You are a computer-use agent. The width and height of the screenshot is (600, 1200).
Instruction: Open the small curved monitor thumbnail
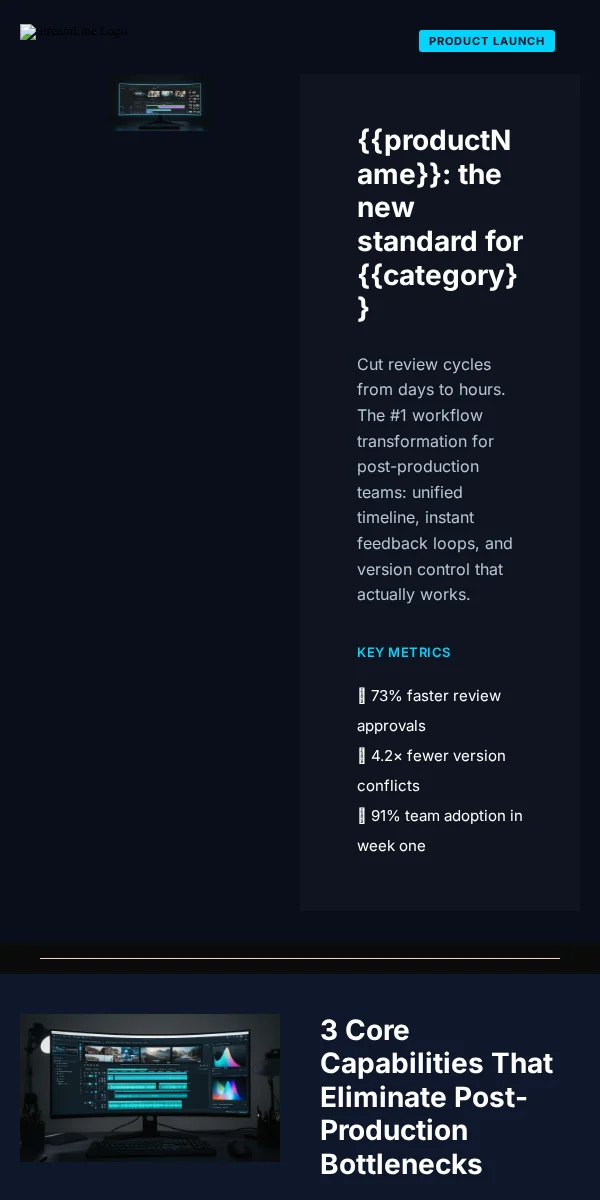160,105
